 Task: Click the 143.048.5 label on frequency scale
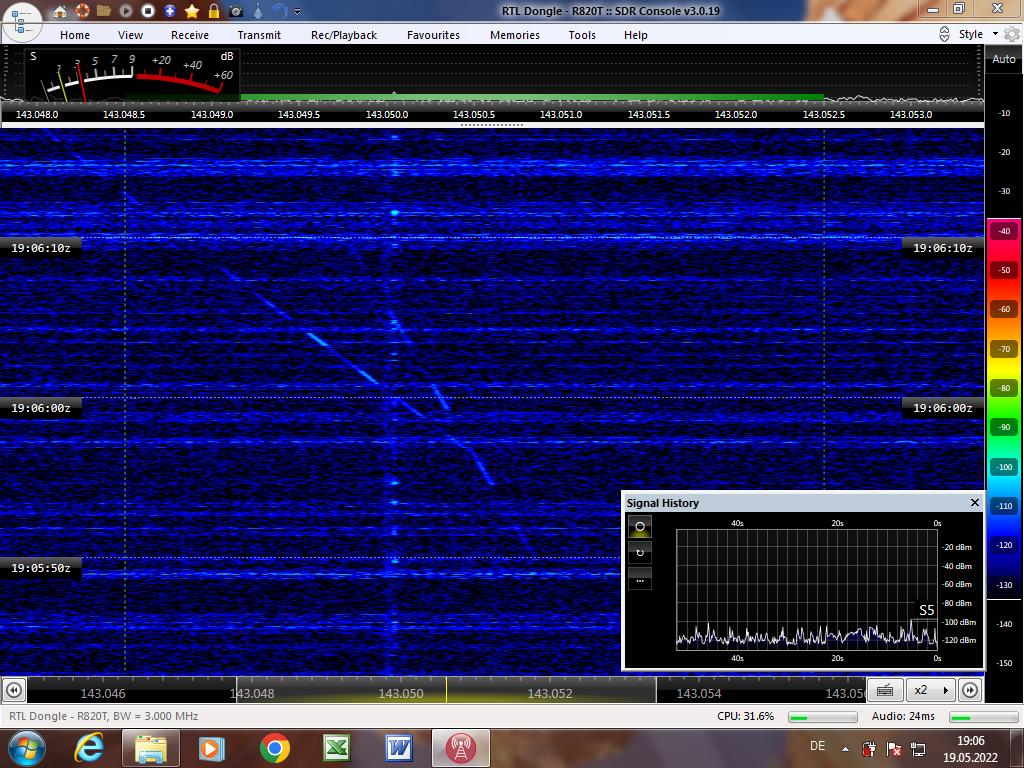[124, 114]
